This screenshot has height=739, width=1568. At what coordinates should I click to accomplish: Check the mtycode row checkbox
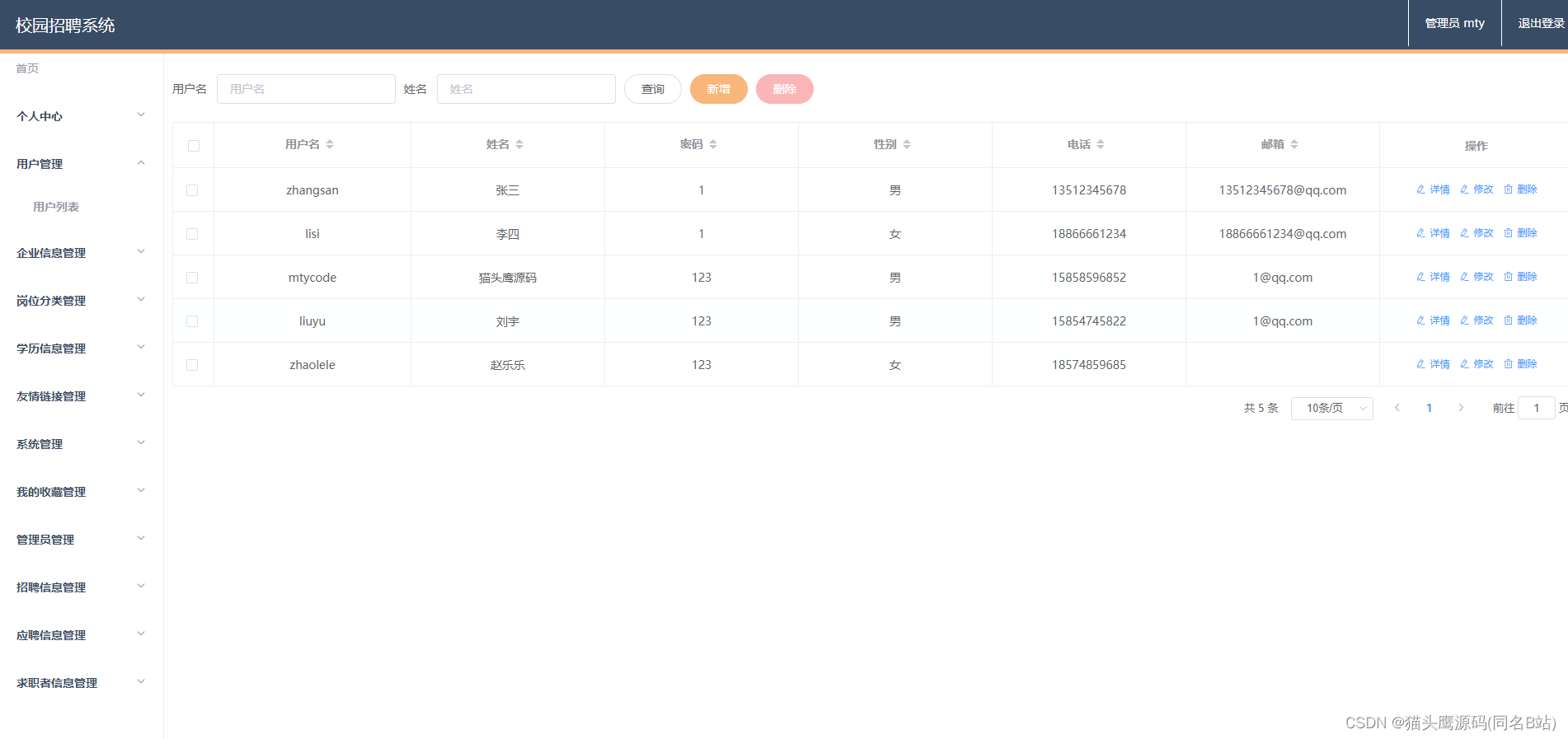pyautogui.click(x=192, y=278)
